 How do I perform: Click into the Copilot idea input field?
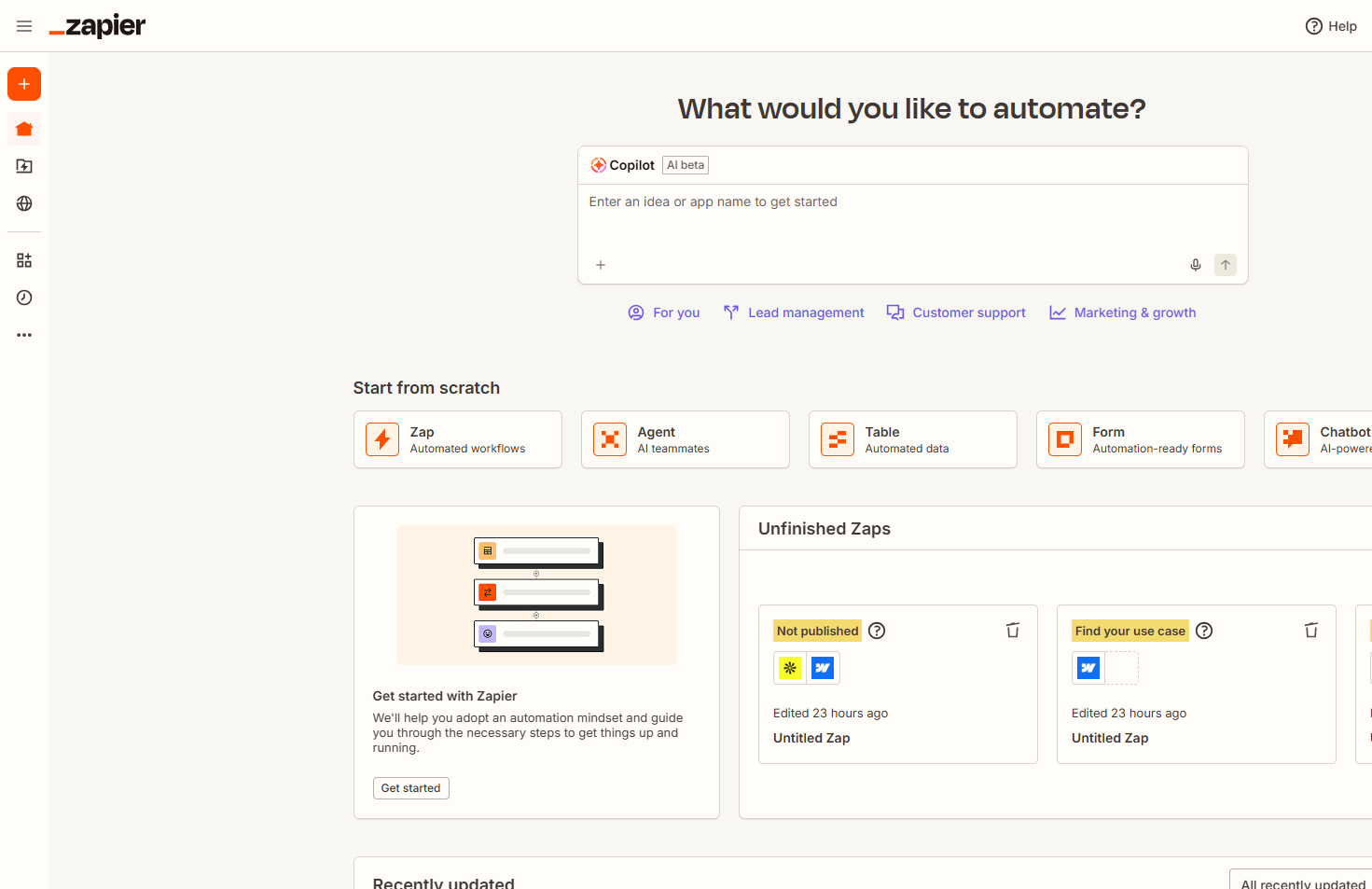(x=912, y=219)
